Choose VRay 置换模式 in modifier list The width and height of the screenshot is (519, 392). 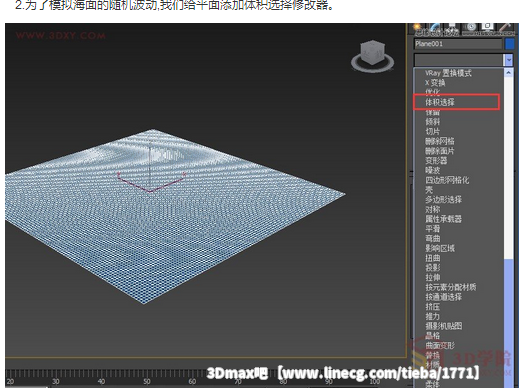coord(448,73)
